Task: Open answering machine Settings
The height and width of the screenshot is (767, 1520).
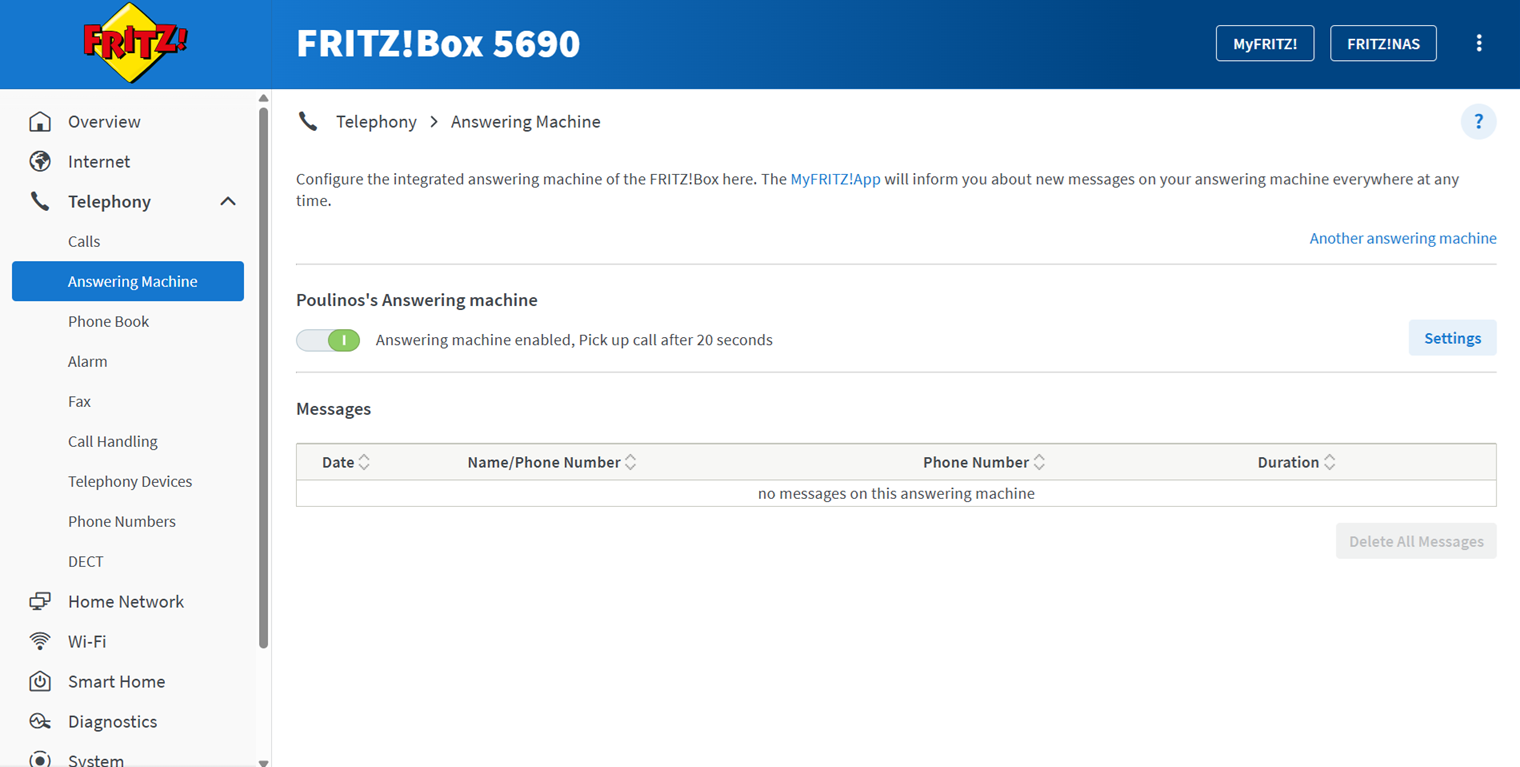Action: [x=1452, y=338]
